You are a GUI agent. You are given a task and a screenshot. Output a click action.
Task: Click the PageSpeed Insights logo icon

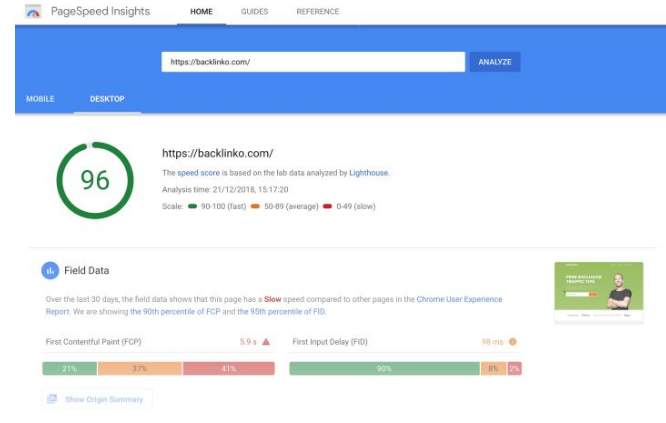pyautogui.click(x=33, y=11)
